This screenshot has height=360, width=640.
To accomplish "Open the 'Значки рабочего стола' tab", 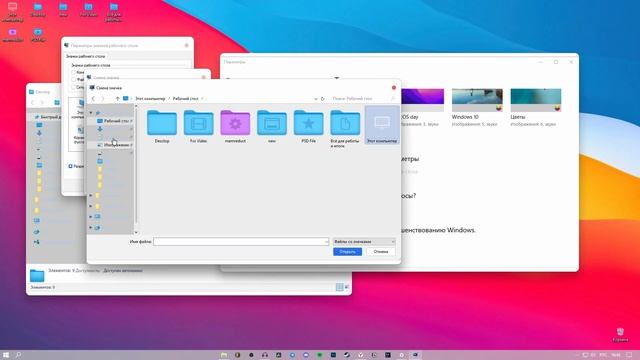I will click(x=85, y=56).
